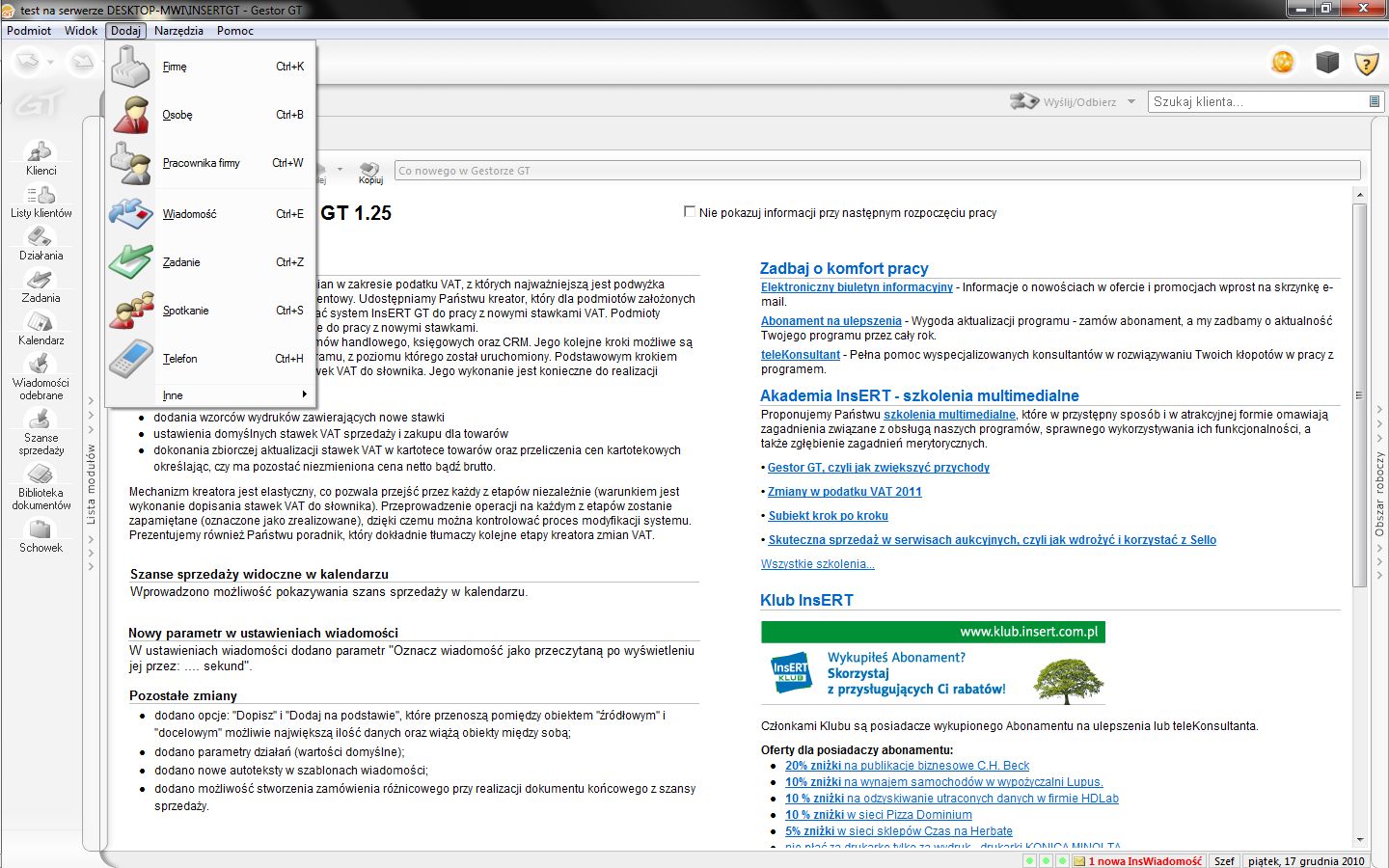Open the Schowek module icon

41,535
